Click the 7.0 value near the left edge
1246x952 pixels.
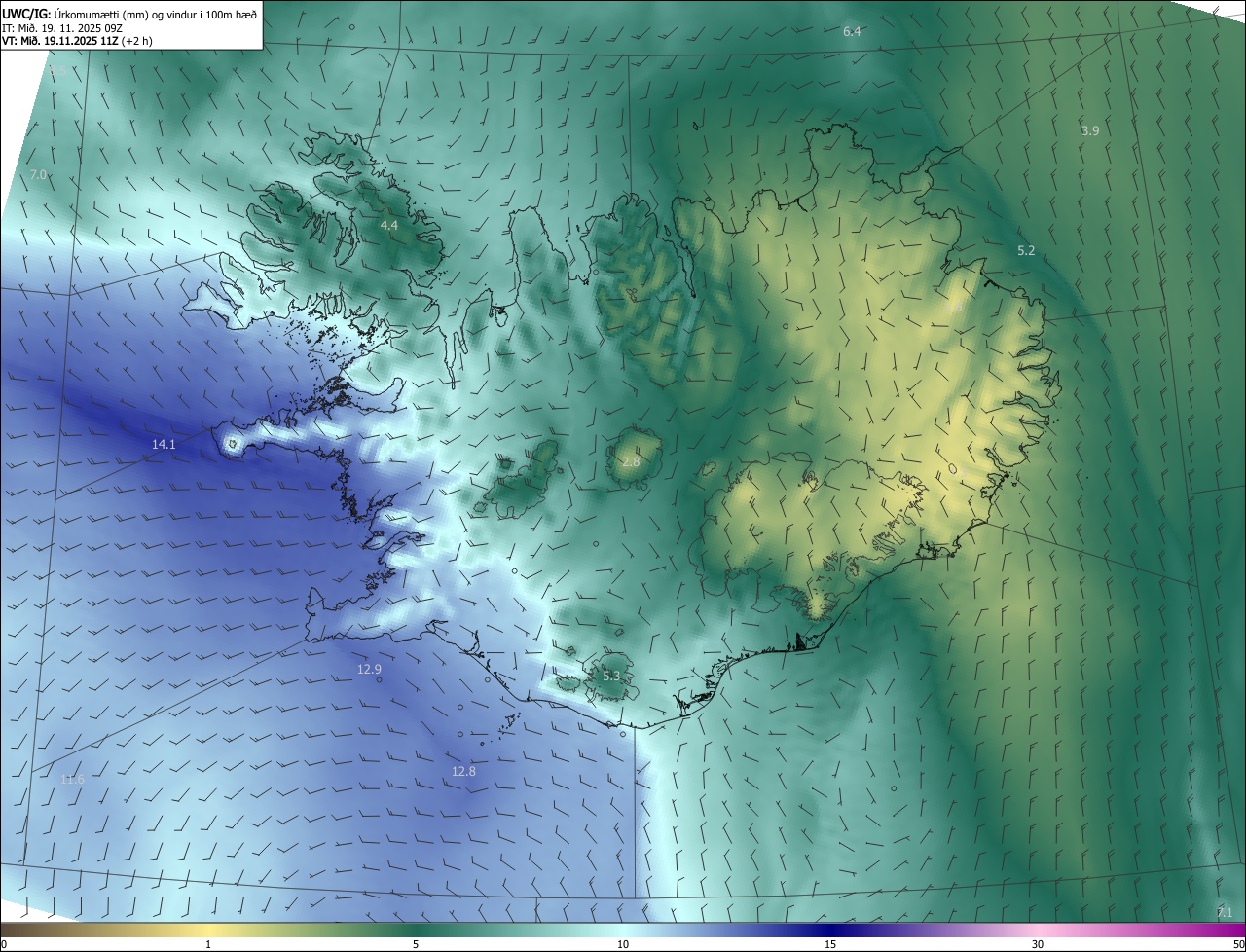(38, 175)
